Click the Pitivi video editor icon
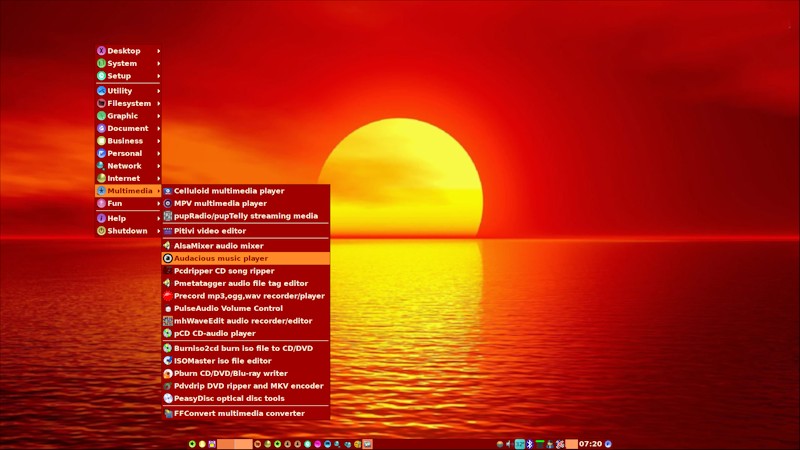Screen dimensions: 800x450 point(168,231)
